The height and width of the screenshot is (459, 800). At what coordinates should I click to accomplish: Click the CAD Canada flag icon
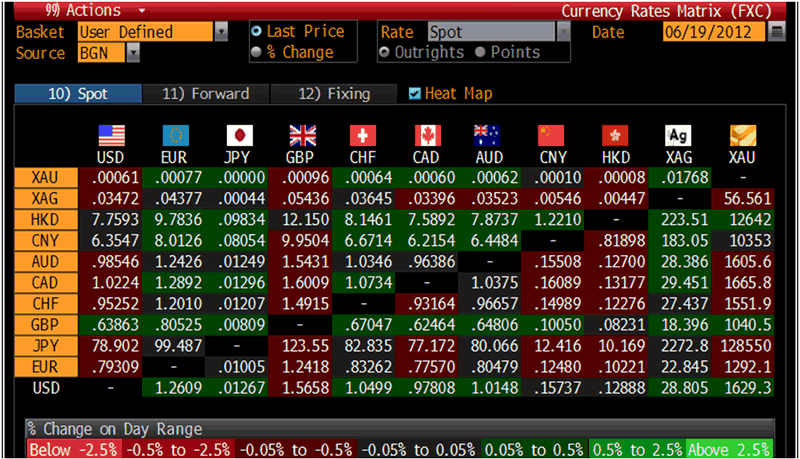[427, 136]
